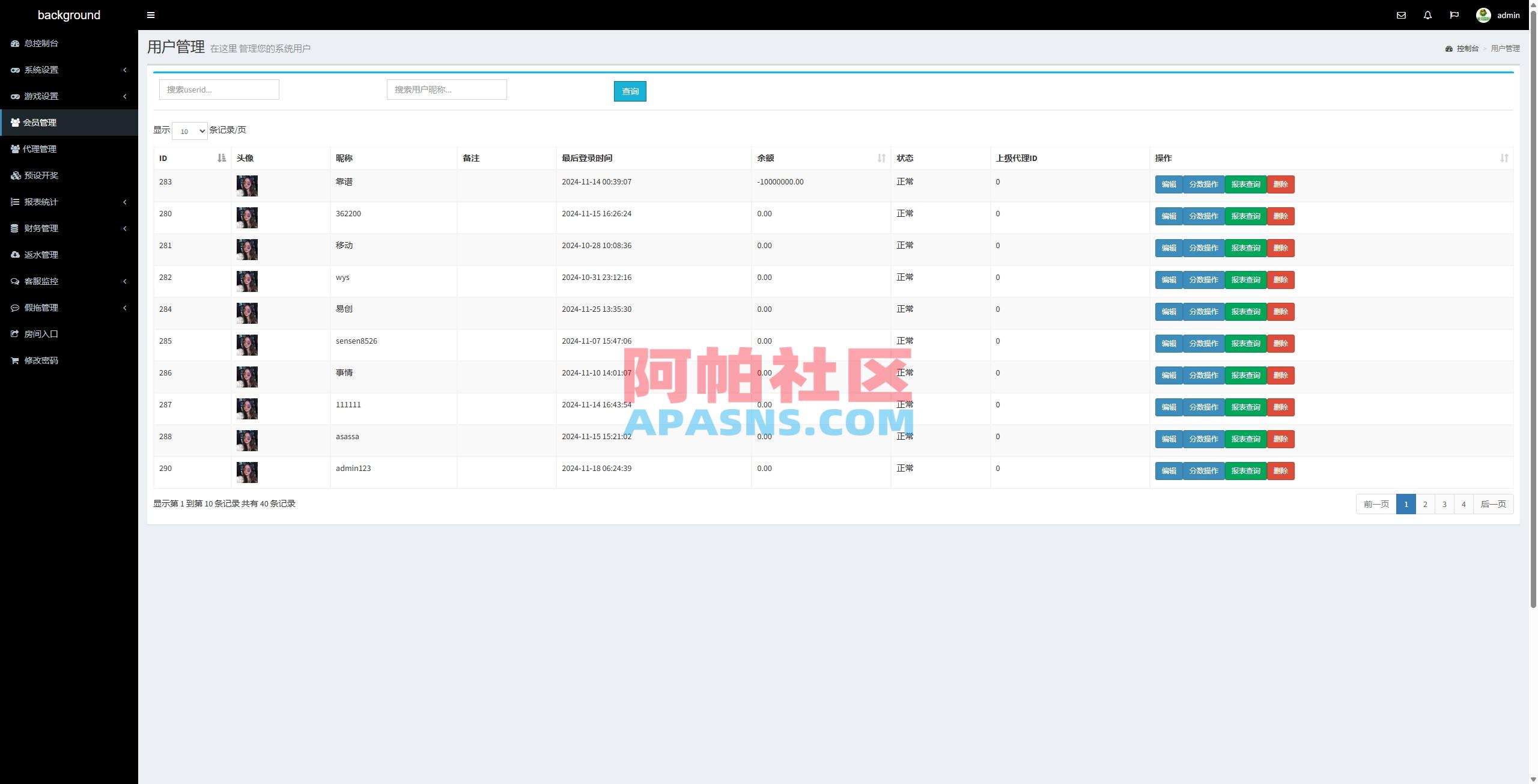Open the records-per-page dropdown showing 10
The image size is (1538, 784).
pyautogui.click(x=189, y=131)
